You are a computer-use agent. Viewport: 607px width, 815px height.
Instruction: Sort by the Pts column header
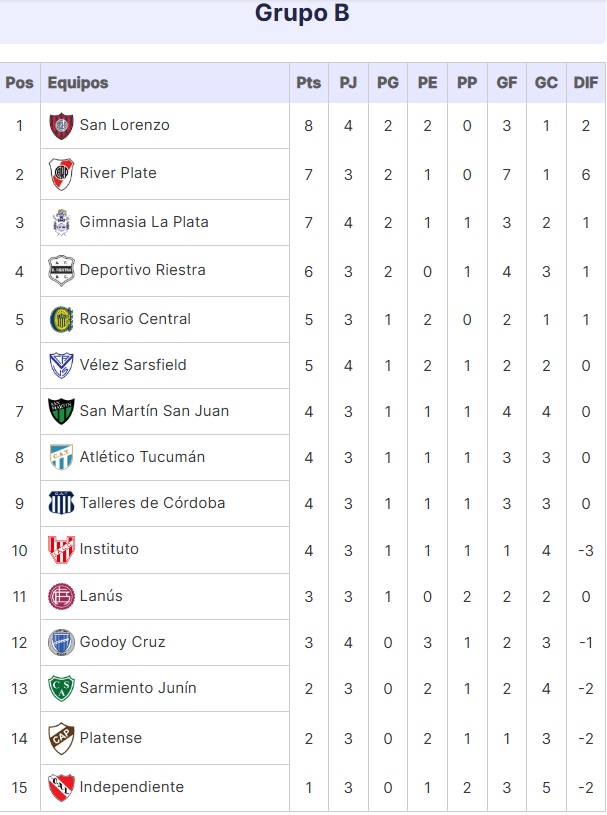click(309, 83)
